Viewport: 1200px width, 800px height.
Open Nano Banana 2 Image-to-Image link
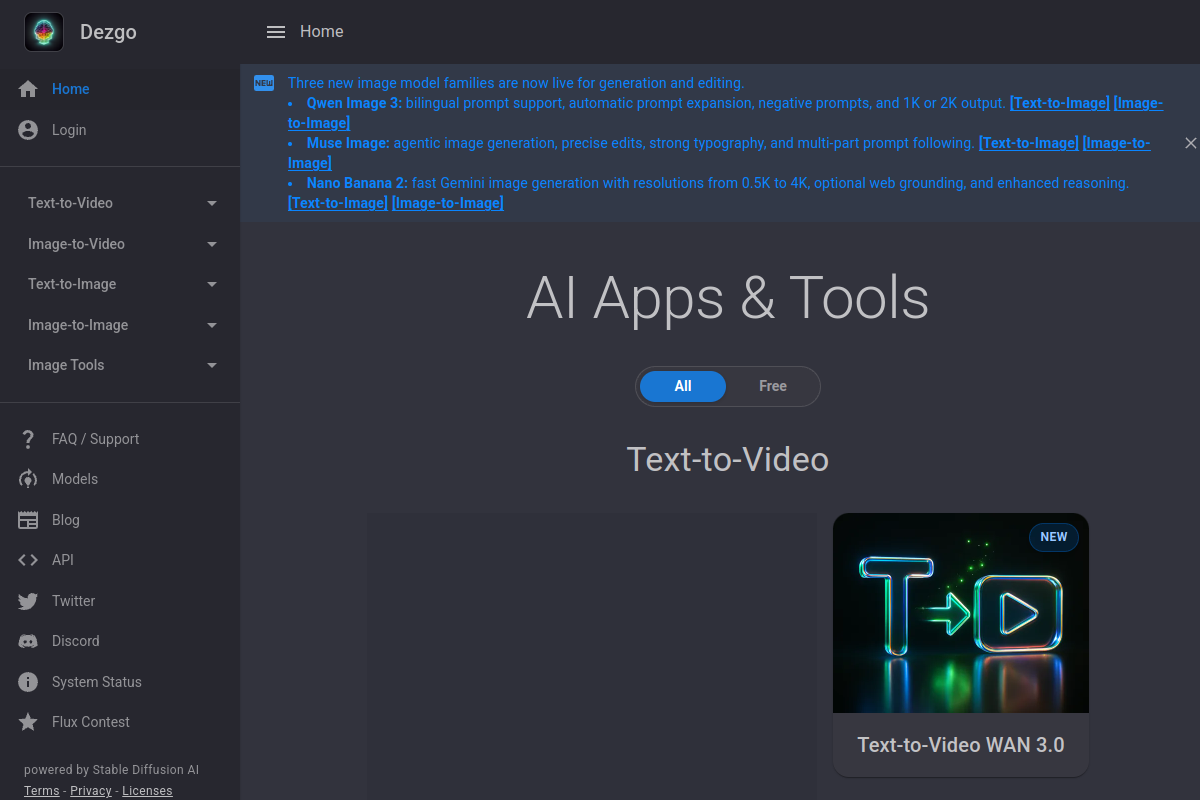tap(447, 203)
